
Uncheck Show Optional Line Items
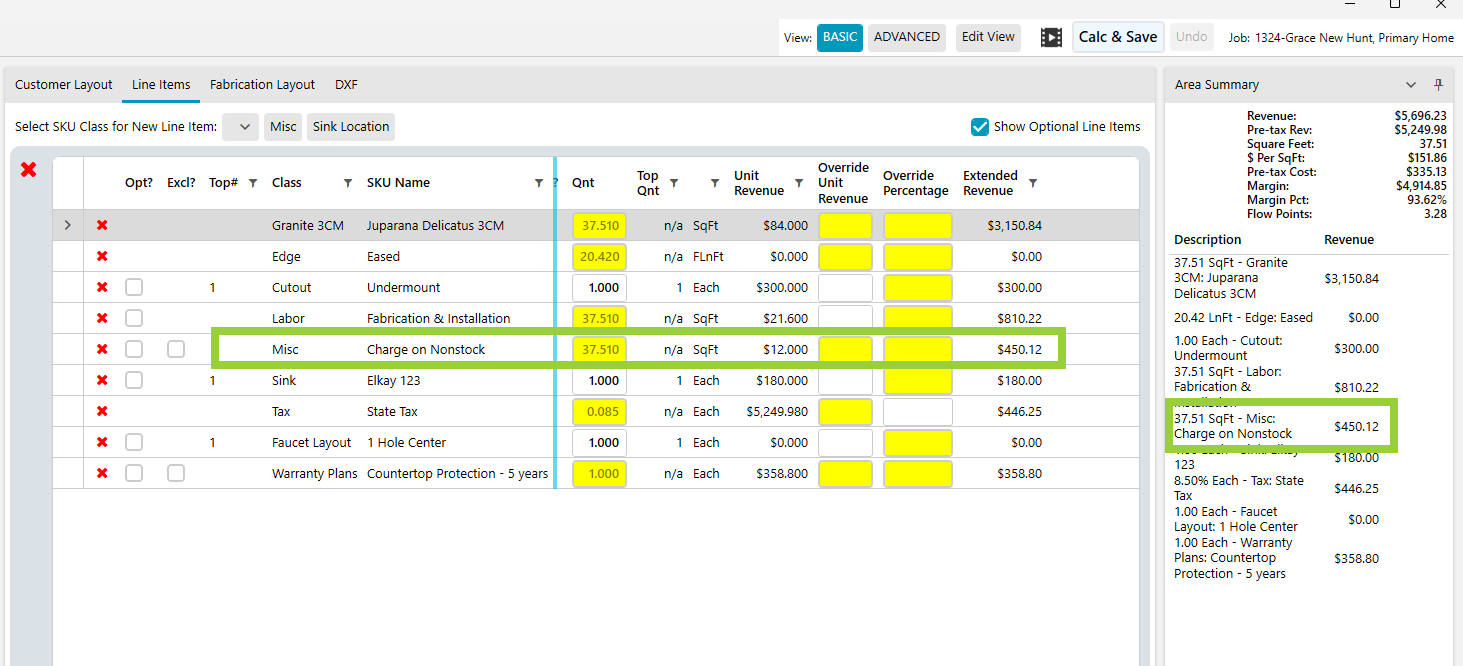click(x=980, y=127)
